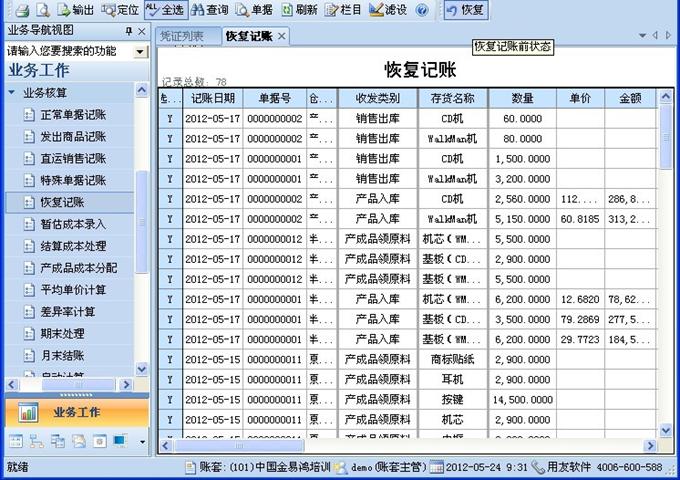This screenshot has height=480, width=680.
Task: Click the 恢复 restore button in toolbar
Action: tap(466, 10)
